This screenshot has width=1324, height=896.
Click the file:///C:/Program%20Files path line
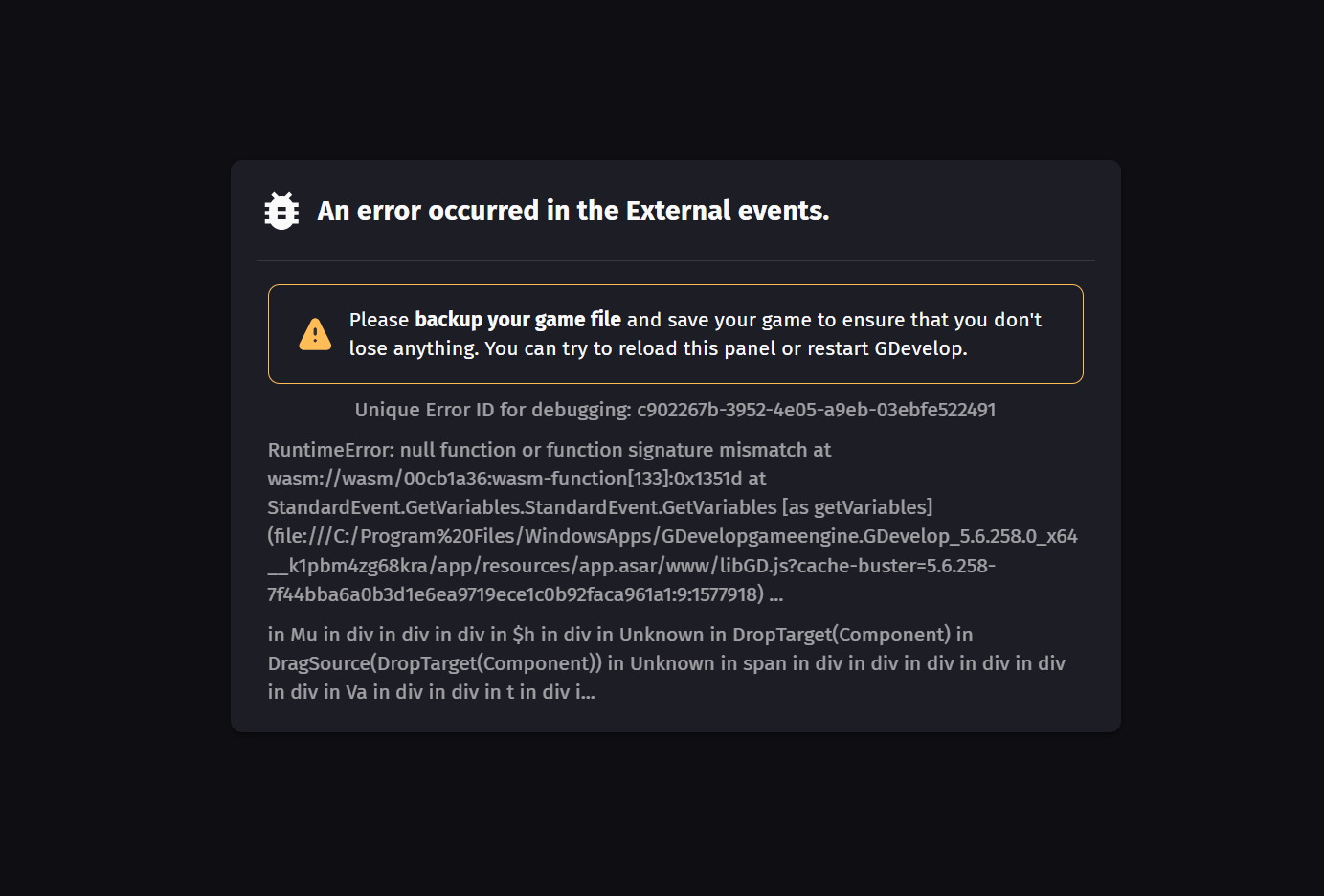click(x=672, y=536)
